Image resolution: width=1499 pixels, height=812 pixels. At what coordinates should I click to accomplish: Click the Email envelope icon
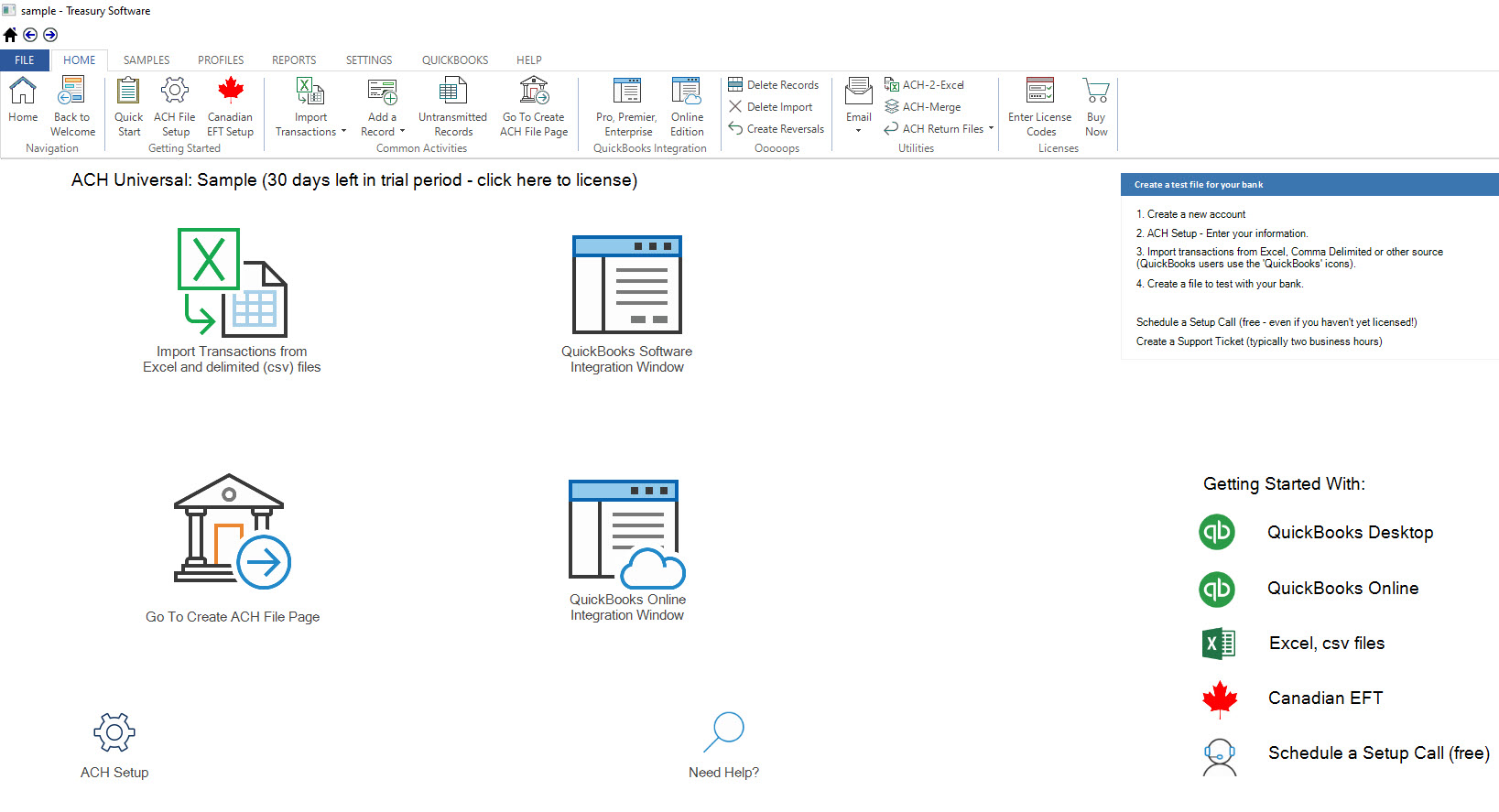(859, 91)
